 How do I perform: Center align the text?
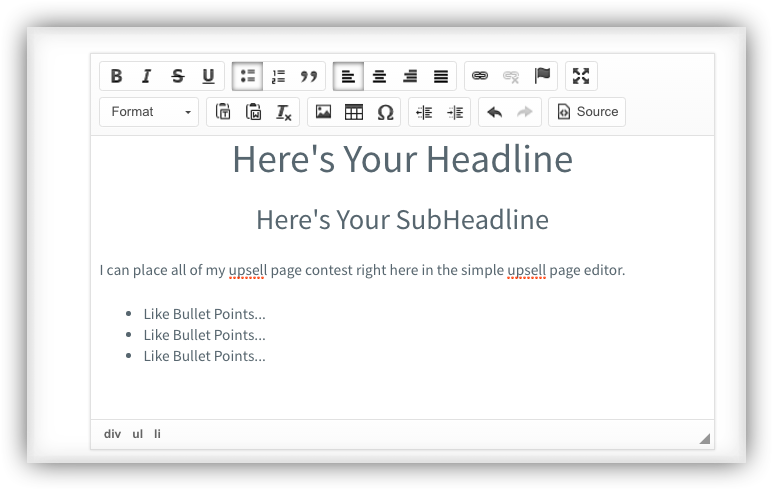pos(379,76)
